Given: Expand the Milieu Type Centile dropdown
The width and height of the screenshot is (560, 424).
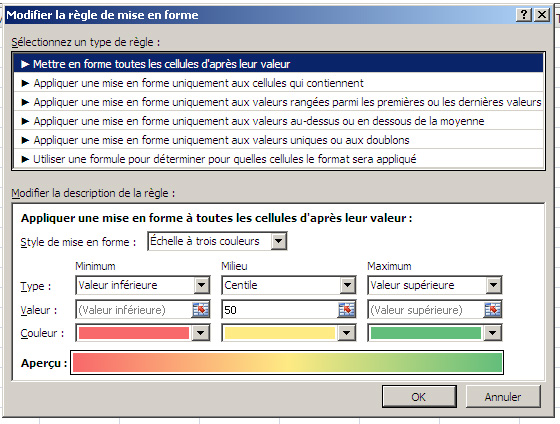Looking at the screenshot, I should click(x=347, y=285).
